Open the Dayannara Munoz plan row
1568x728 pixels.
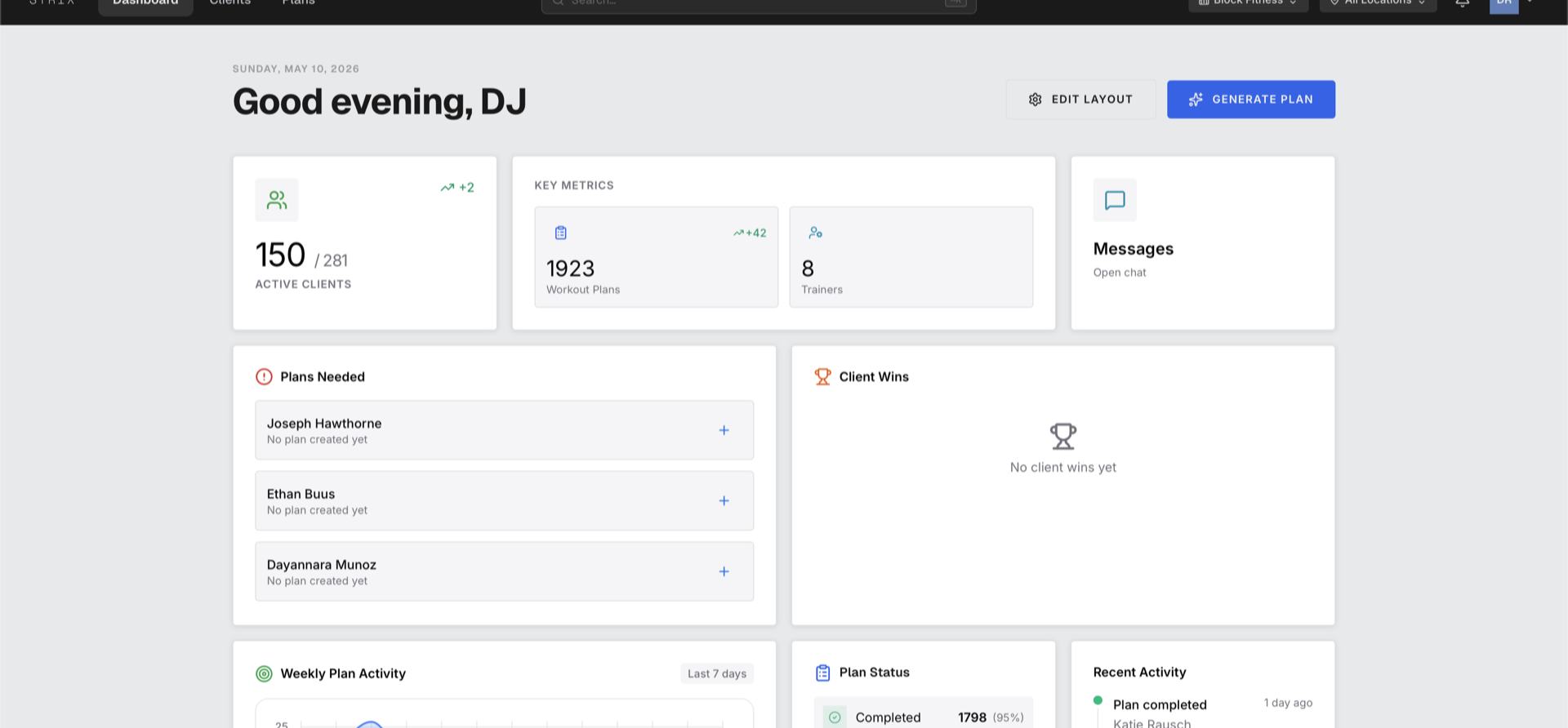(504, 572)
